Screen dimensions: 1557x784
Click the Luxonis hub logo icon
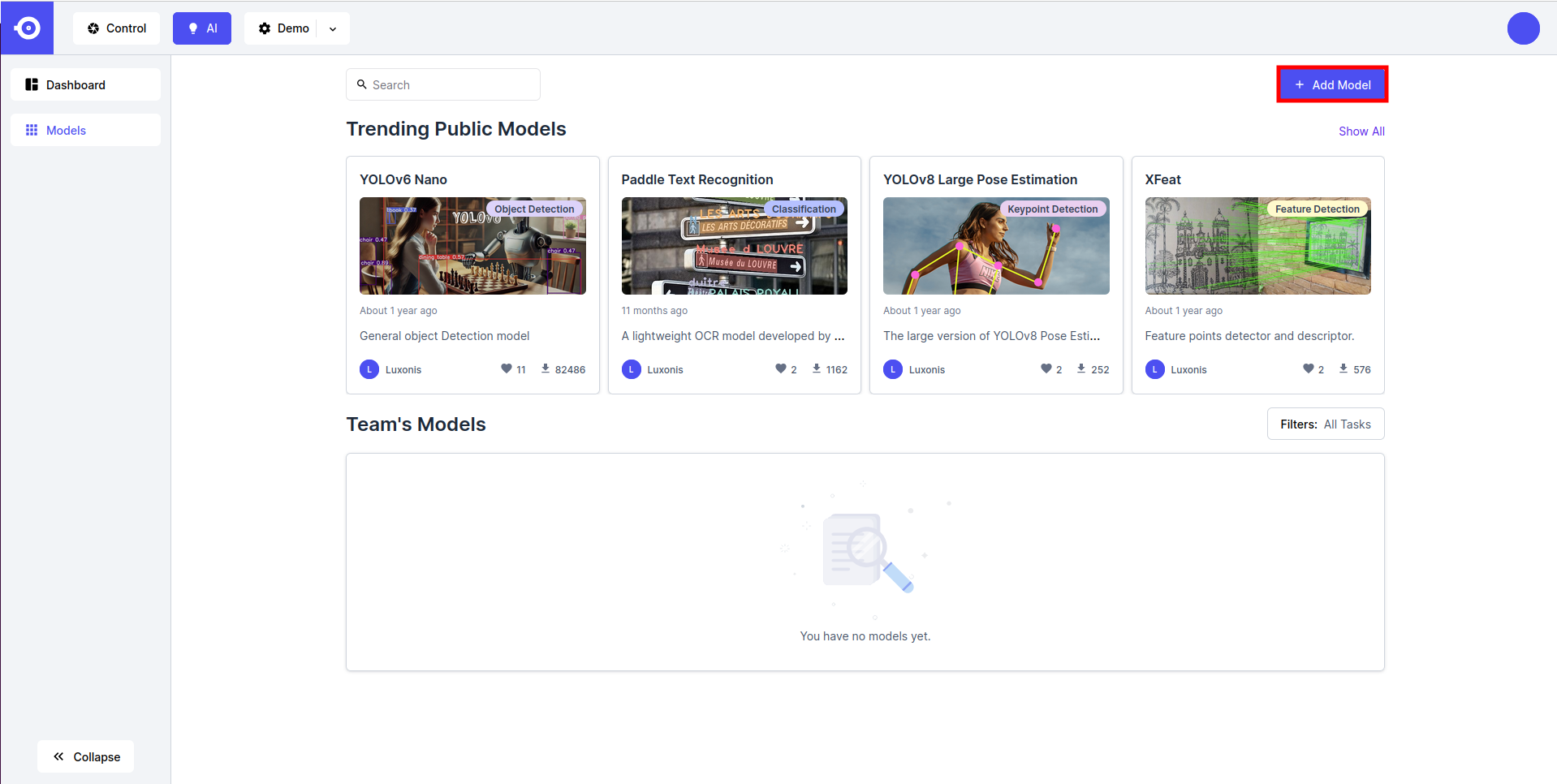pyautogui.click(x=27, y=28)
